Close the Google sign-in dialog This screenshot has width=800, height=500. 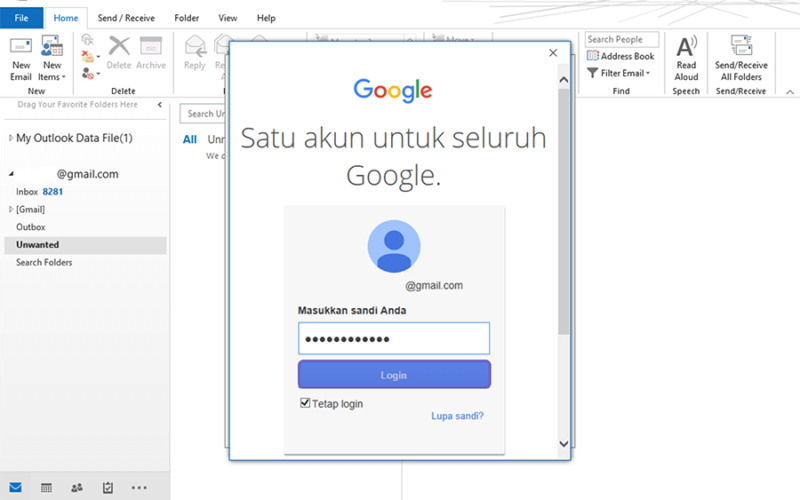tap(553, 53)
